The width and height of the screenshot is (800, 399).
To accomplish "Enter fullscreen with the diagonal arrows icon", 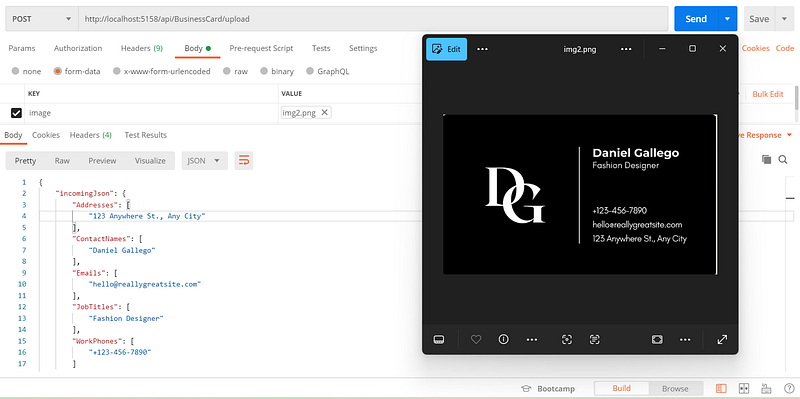I will point(722,340).
